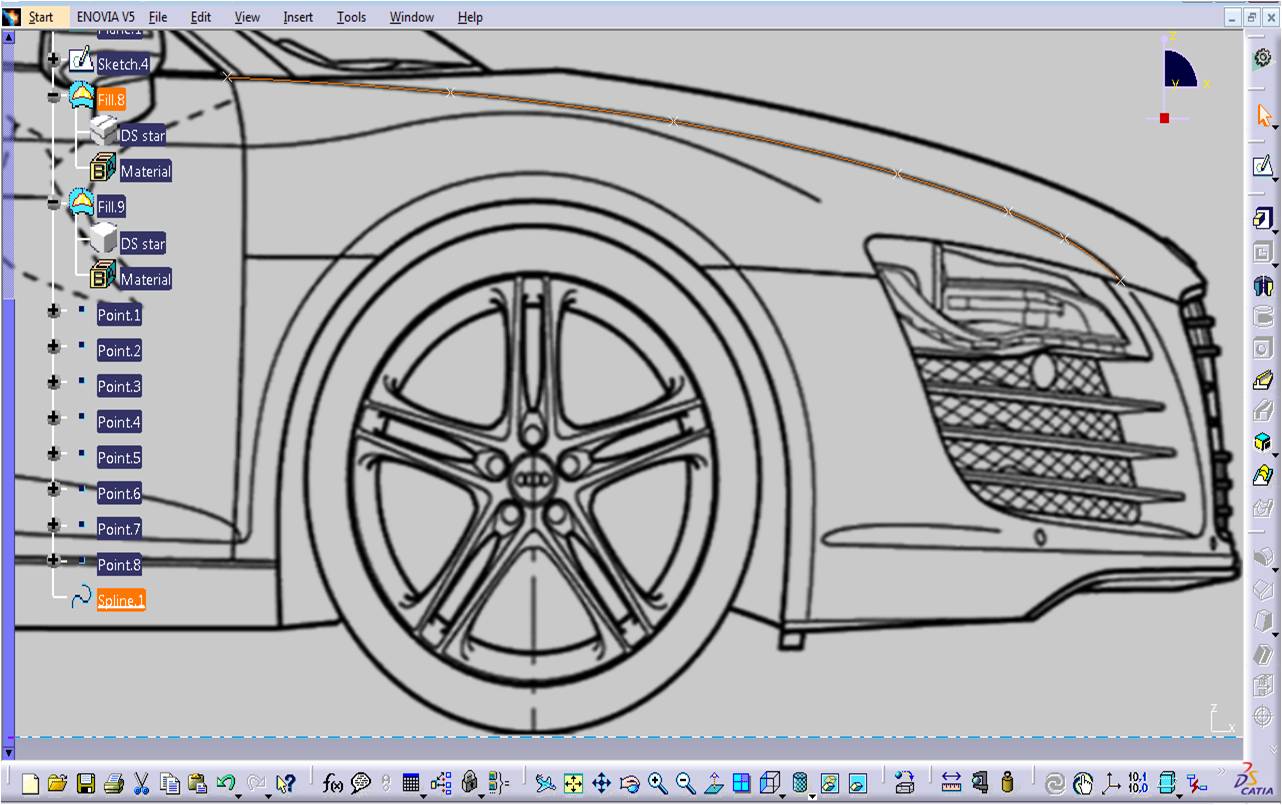Open the Design Table tool
1282x805 pixels.
click(411, 782)
